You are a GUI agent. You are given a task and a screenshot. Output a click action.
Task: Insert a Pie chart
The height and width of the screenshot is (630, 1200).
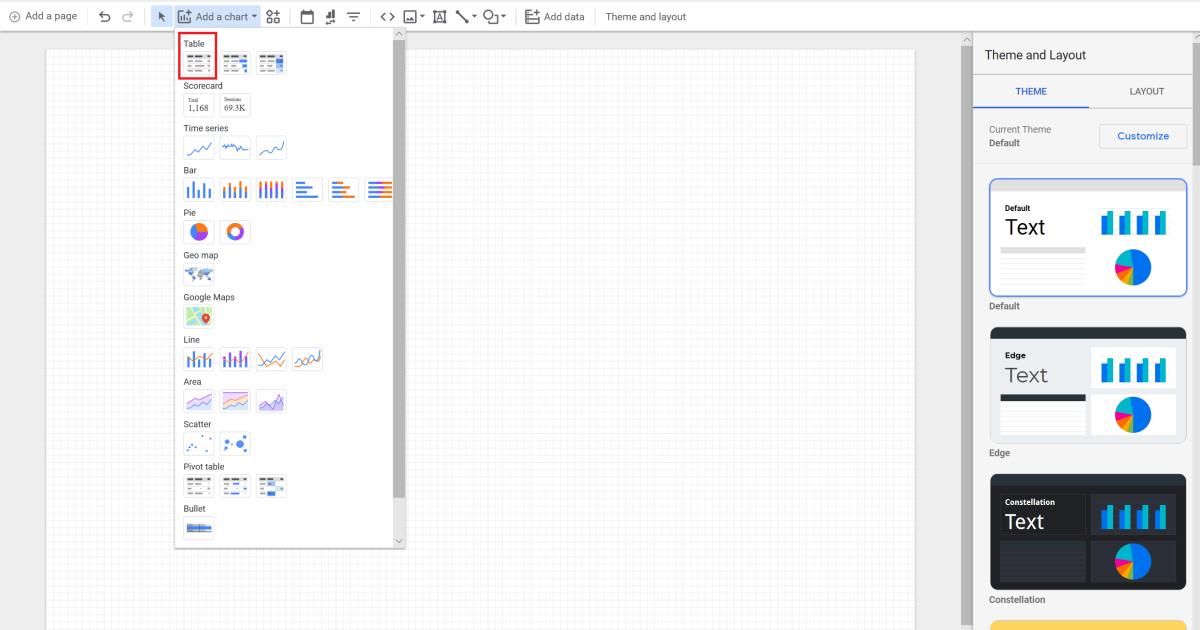[x=197, y=231]
